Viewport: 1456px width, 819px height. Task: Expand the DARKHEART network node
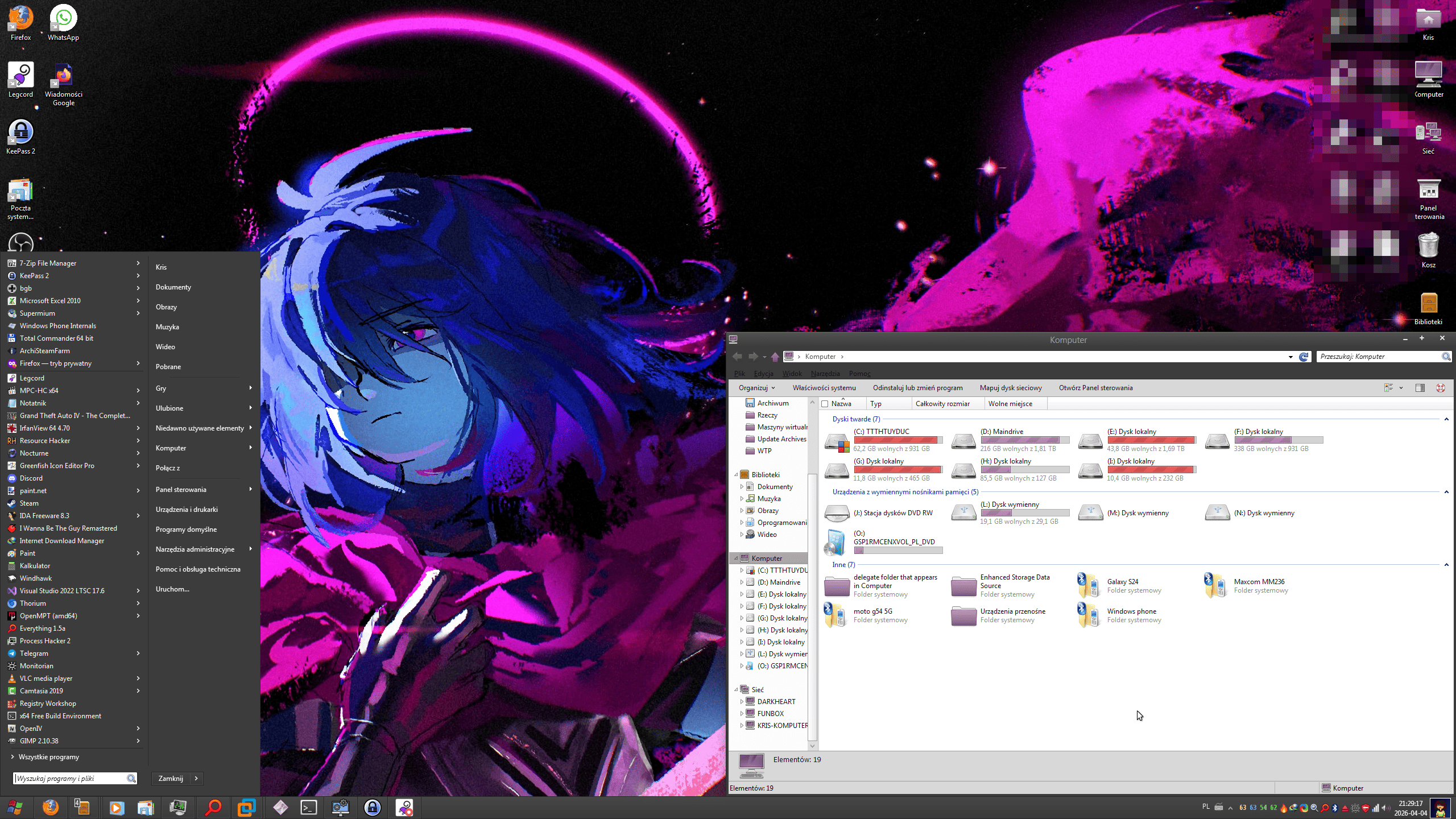(742, 701)
